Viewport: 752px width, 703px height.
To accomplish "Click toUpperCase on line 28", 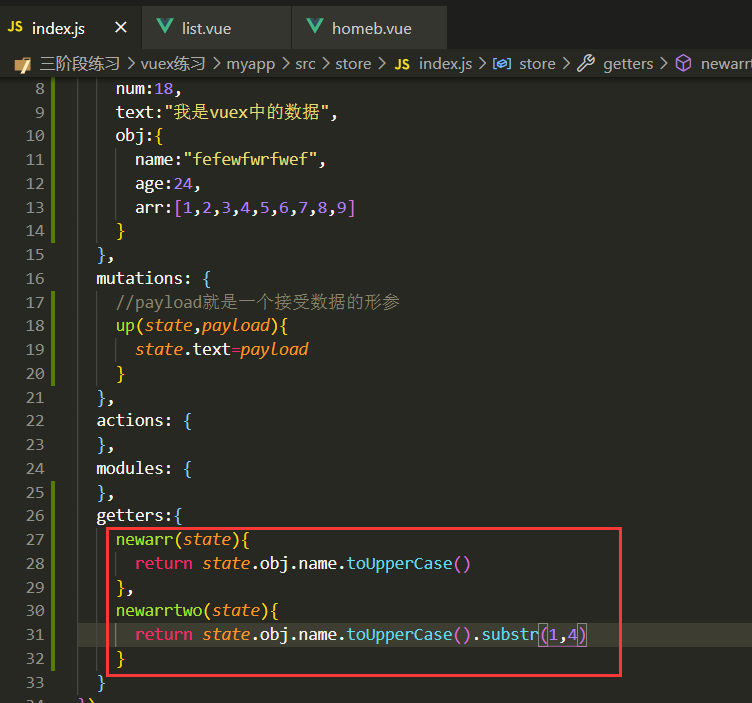I will 400,563.
